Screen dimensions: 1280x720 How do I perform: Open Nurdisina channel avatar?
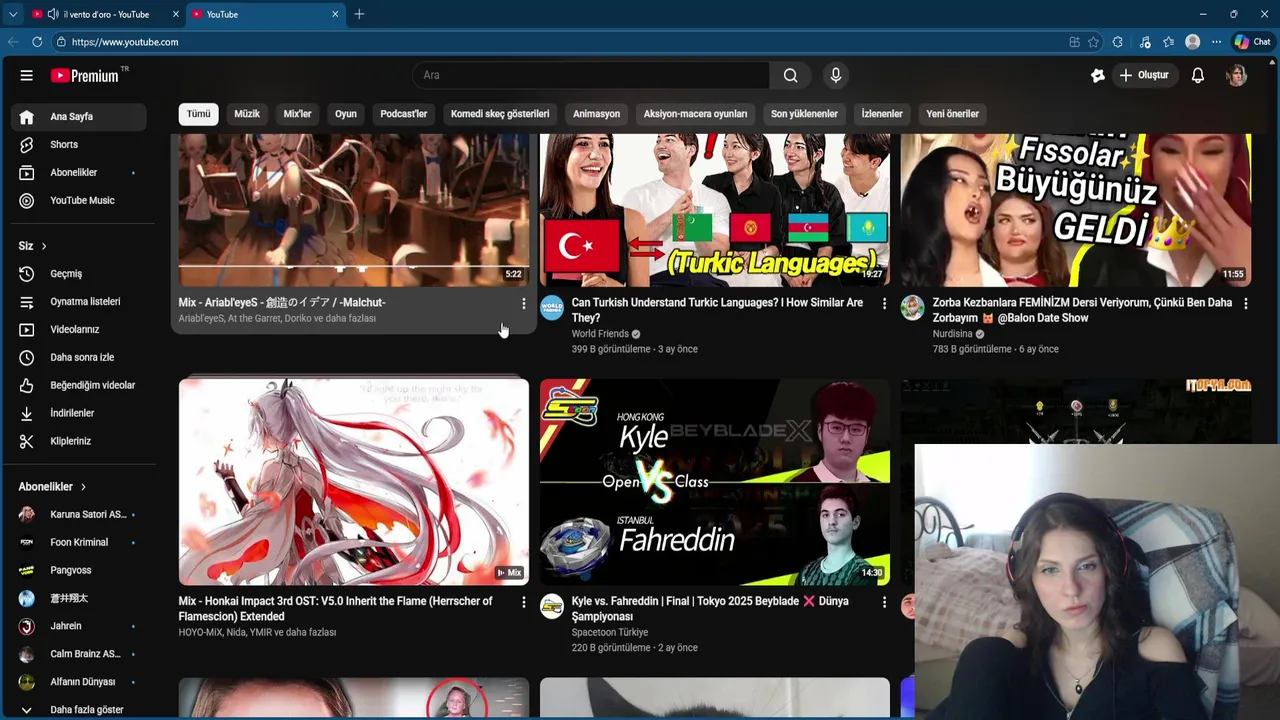912,307
